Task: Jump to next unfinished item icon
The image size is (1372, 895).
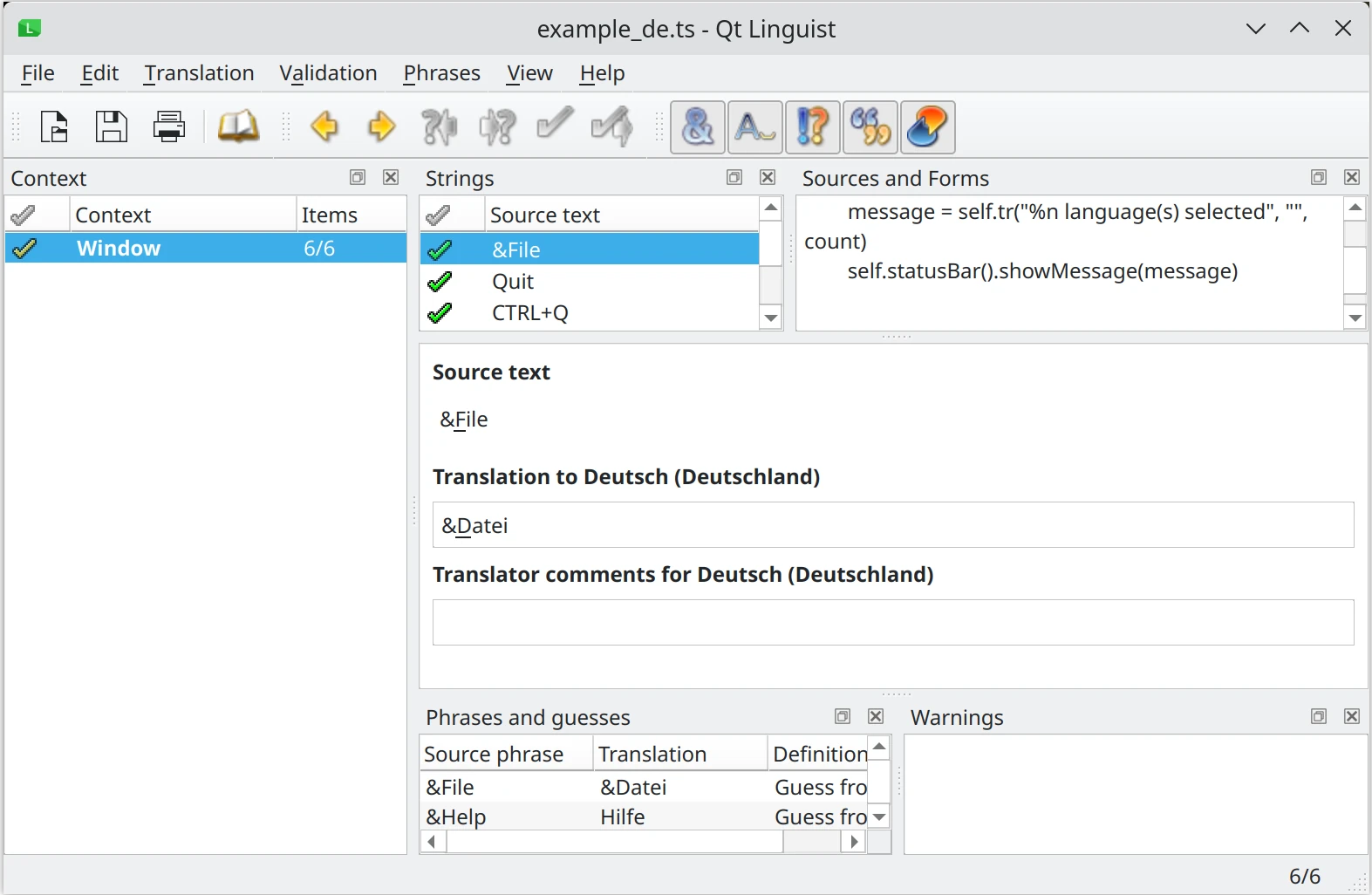Action: pos(497,127)
